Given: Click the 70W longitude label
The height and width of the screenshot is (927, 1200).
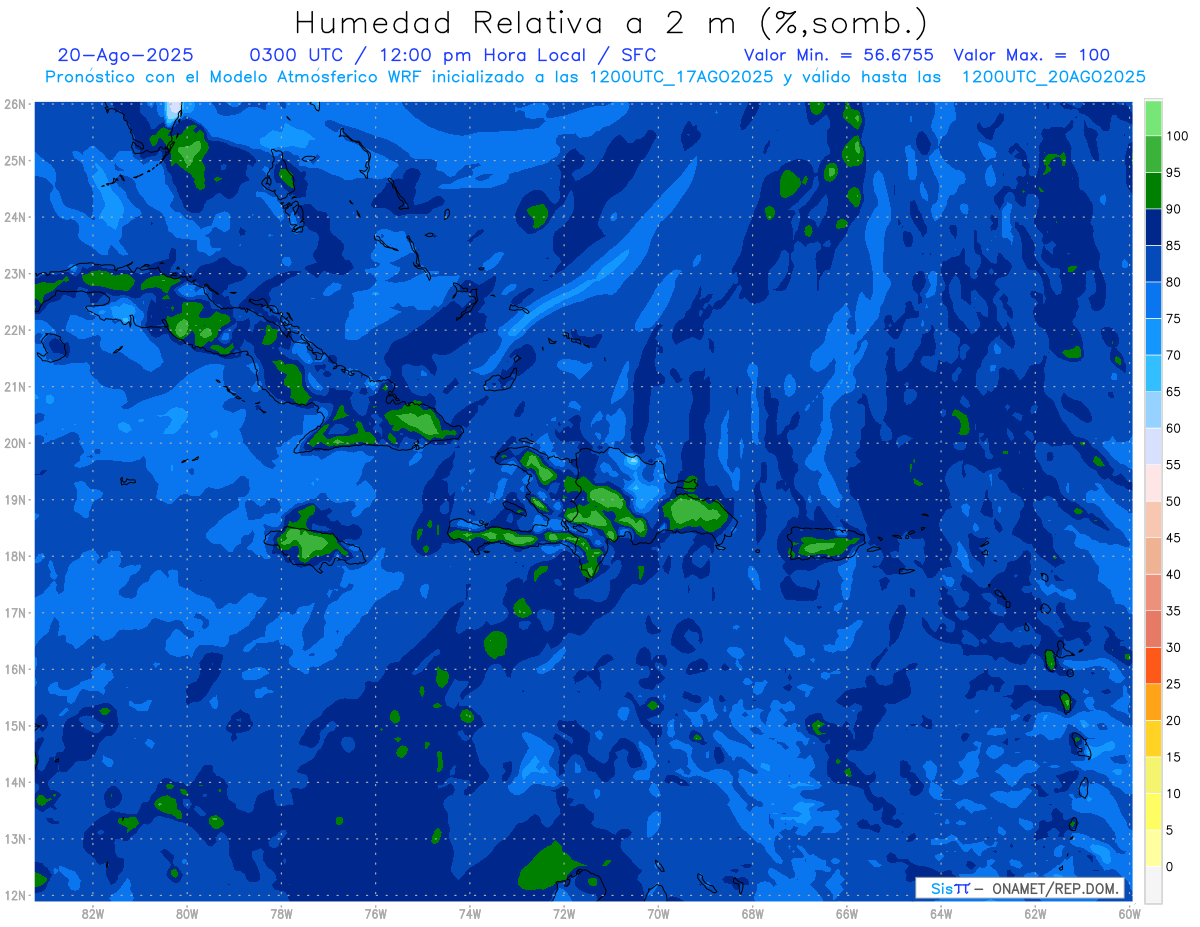Looking at the screenshot, I should [658, 914].
